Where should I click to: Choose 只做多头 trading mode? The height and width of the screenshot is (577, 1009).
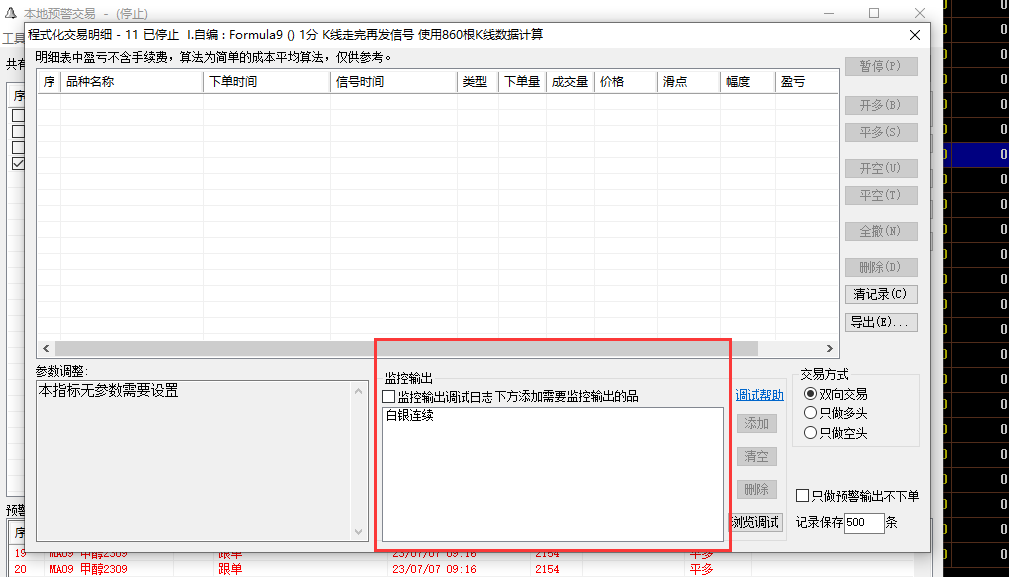tap(811, 413)
